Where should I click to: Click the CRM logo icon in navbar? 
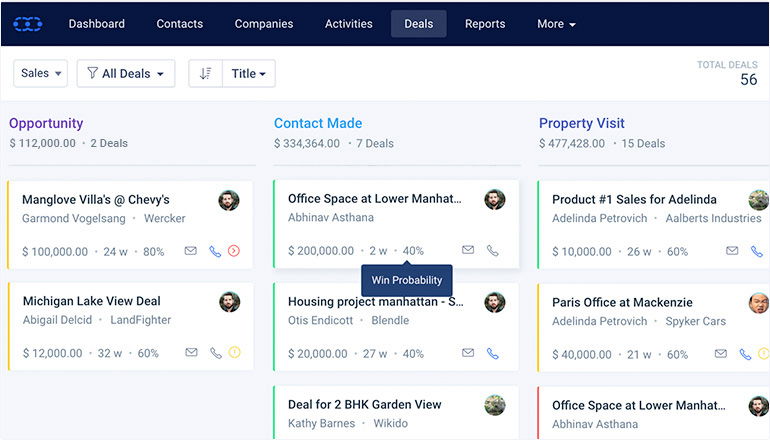(27, 24)
